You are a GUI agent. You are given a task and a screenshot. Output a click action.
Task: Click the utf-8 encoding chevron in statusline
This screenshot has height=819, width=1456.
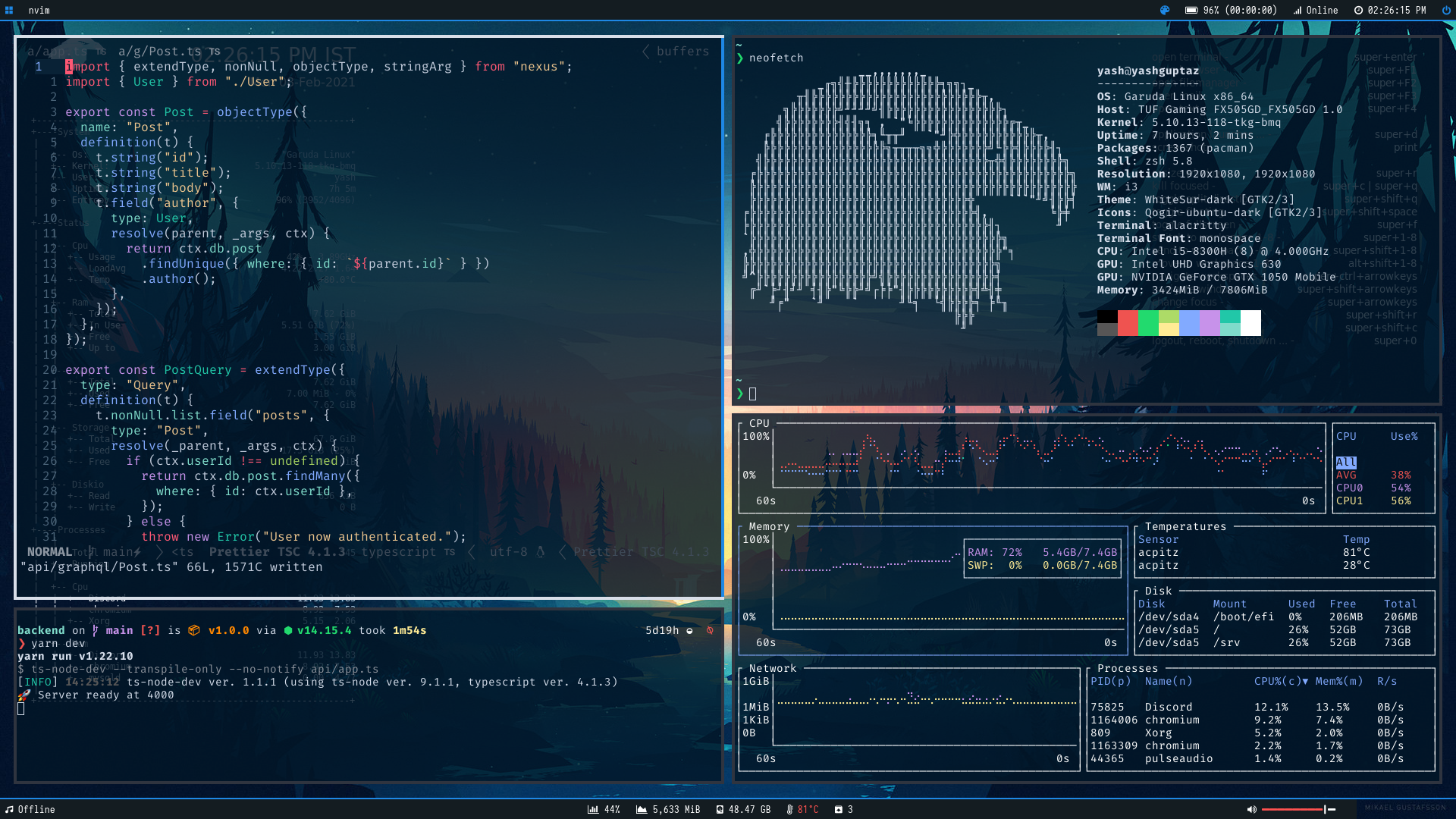(x=472, y=552)
